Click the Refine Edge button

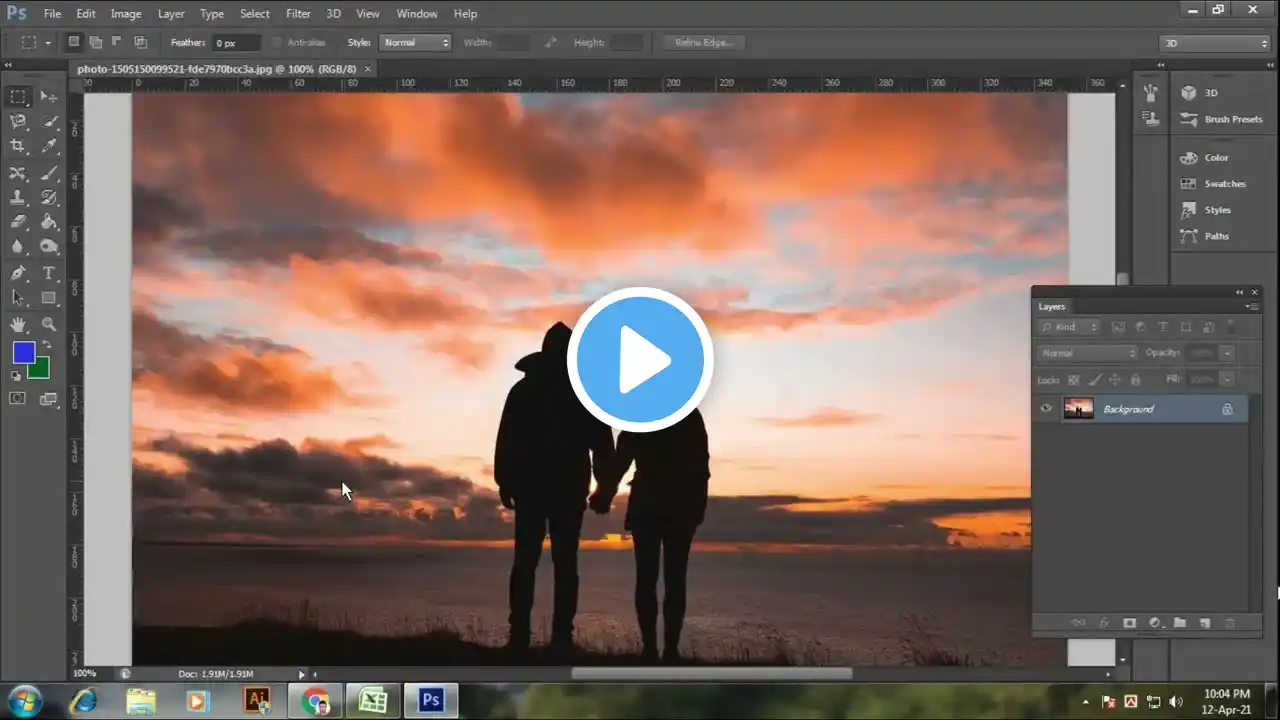click(703, 43)
